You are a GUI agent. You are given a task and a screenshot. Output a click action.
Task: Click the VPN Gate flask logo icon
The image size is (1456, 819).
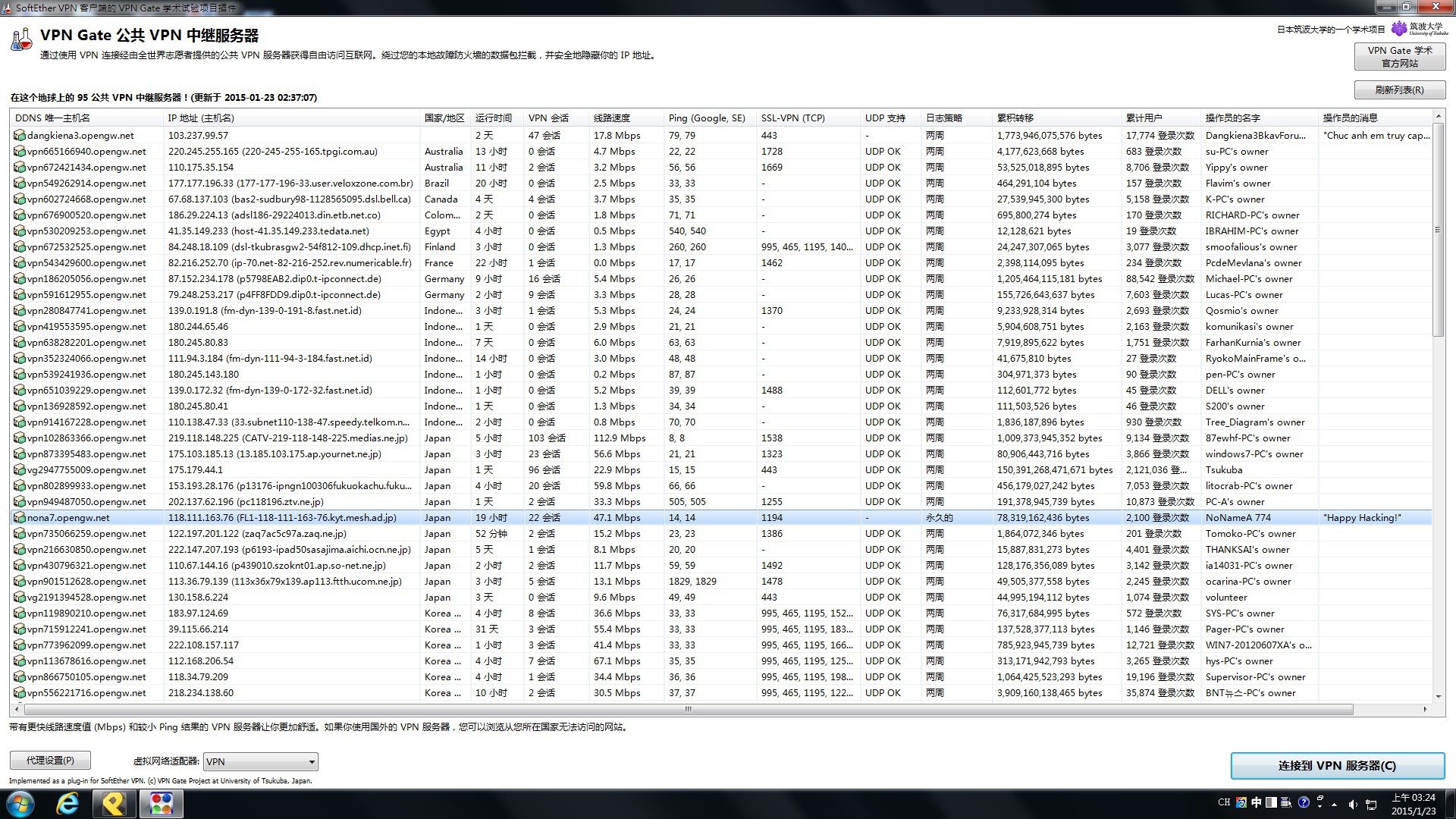pos(21,39)
